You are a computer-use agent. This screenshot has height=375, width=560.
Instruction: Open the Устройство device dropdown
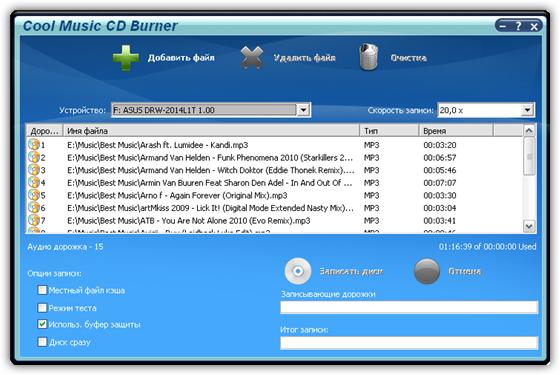pyautogui.click(x=303, y=110)
